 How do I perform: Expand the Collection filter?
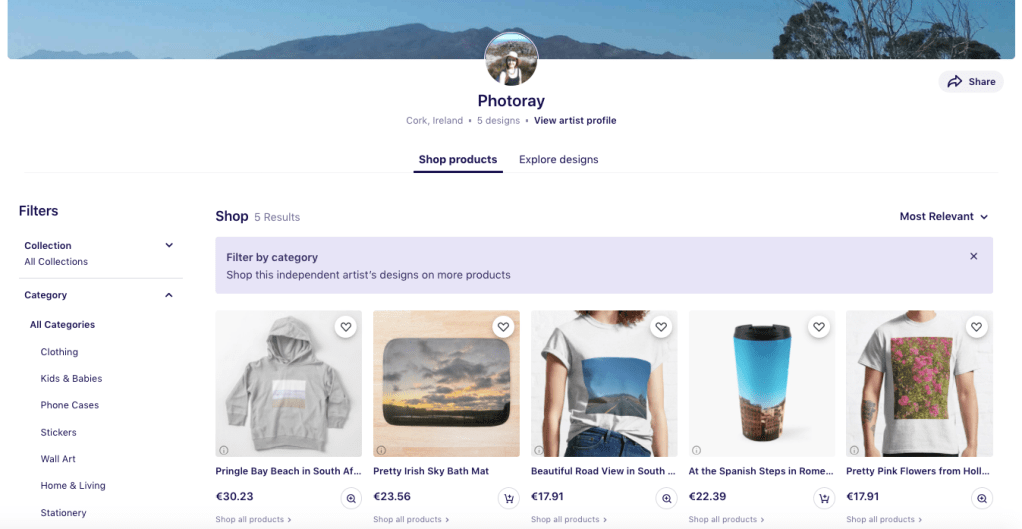(x=169, y=245)
